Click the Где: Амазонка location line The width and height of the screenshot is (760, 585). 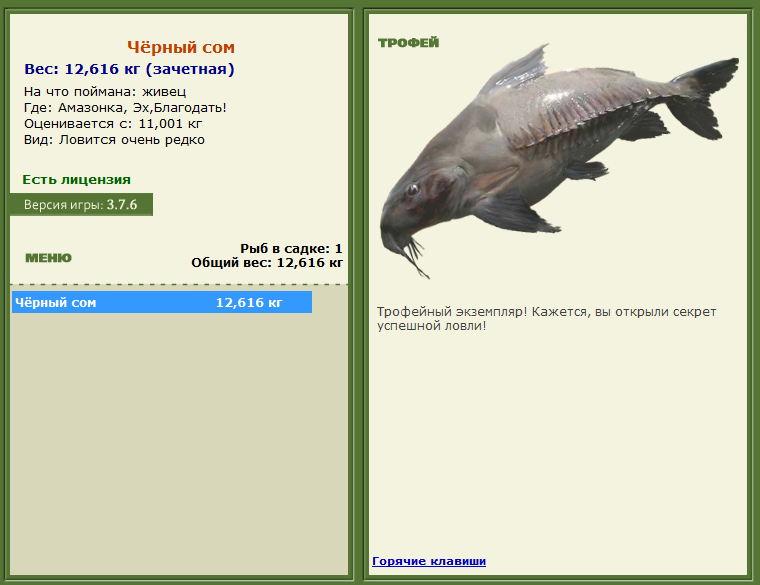pos(126,108)
